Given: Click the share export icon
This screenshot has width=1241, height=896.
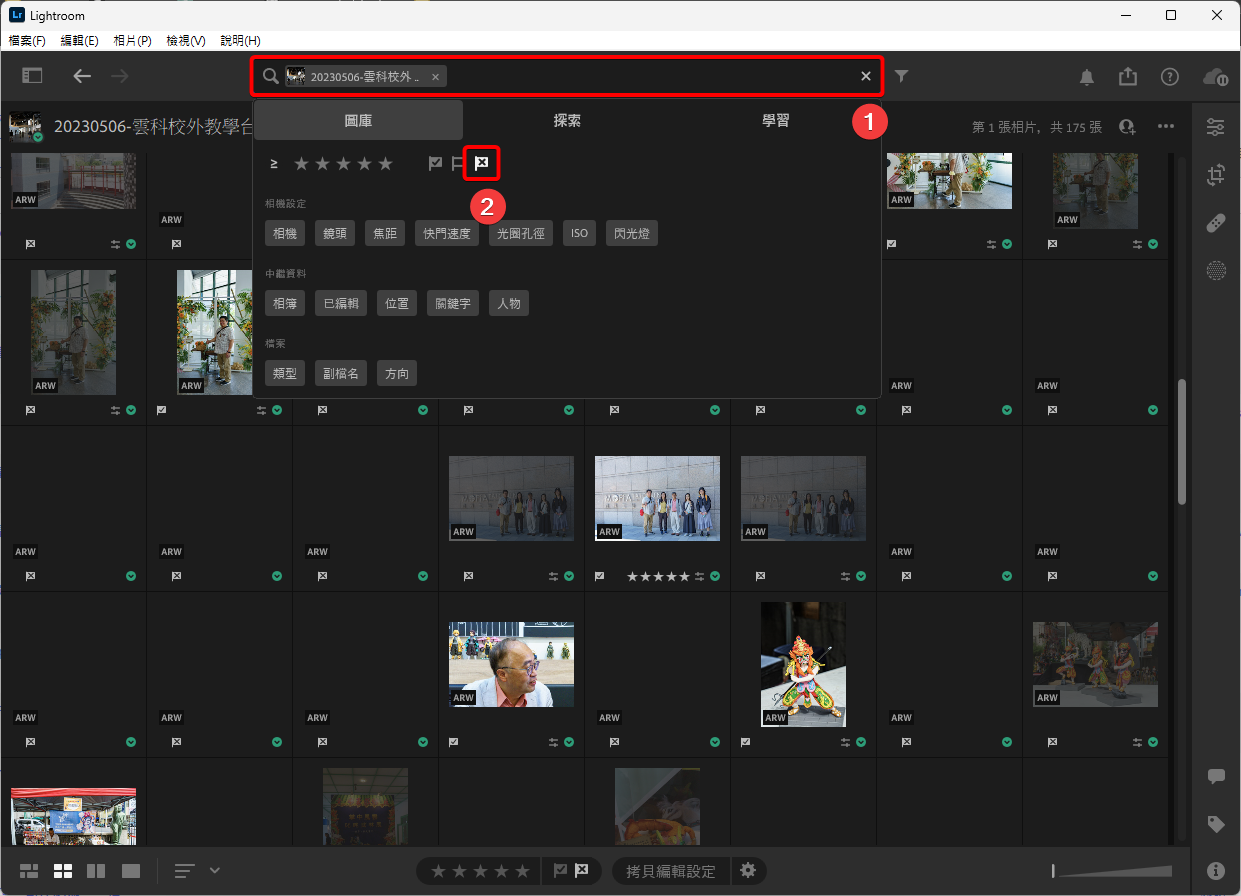Looking at the screenshot, I should pos(1128,77).
